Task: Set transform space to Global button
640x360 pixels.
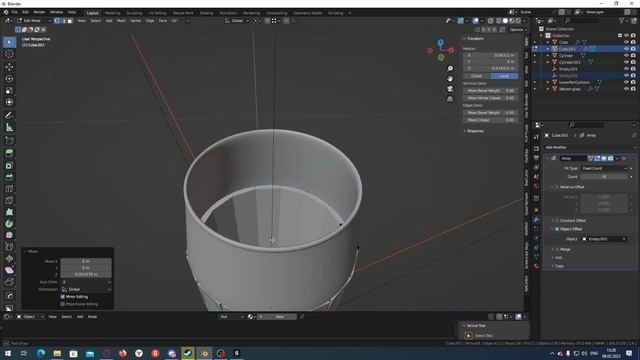Action: click(477, 76)
